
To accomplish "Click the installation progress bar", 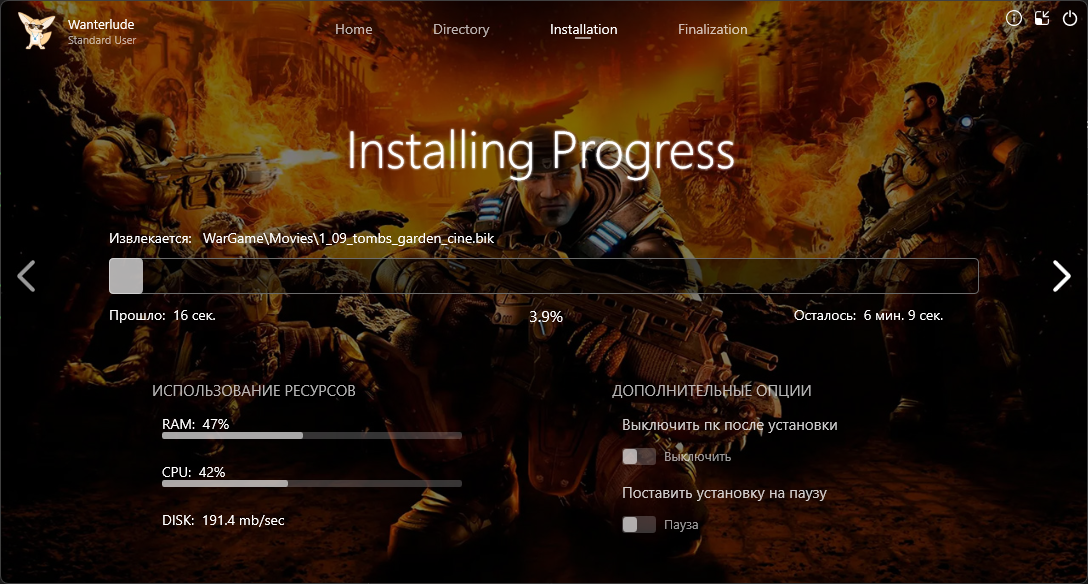I will [x=543, y=276].
